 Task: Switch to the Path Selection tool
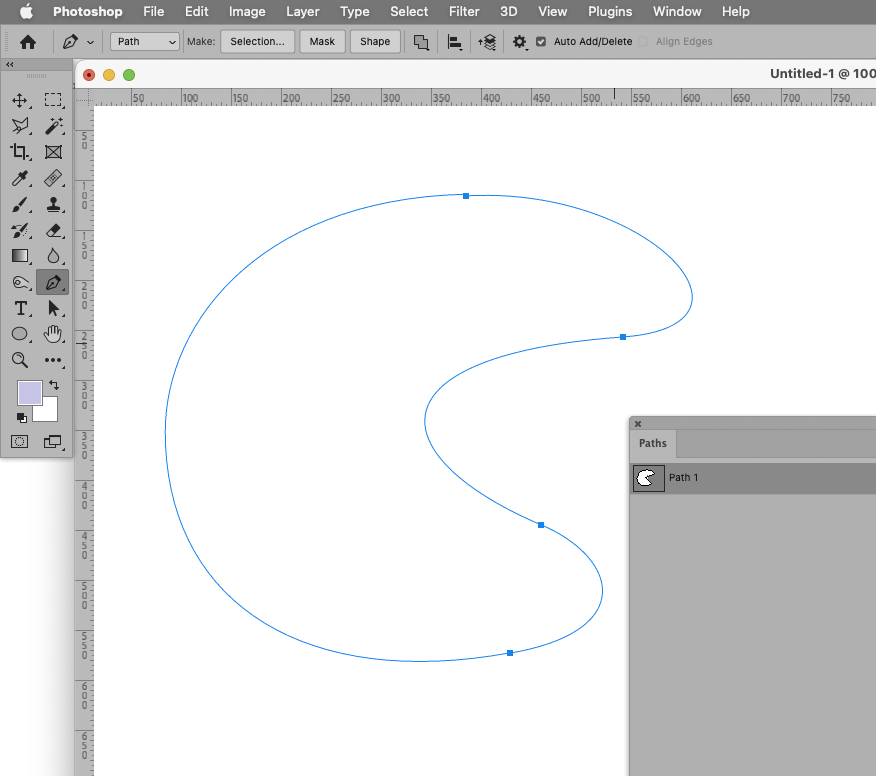click(x=54, y=309)
